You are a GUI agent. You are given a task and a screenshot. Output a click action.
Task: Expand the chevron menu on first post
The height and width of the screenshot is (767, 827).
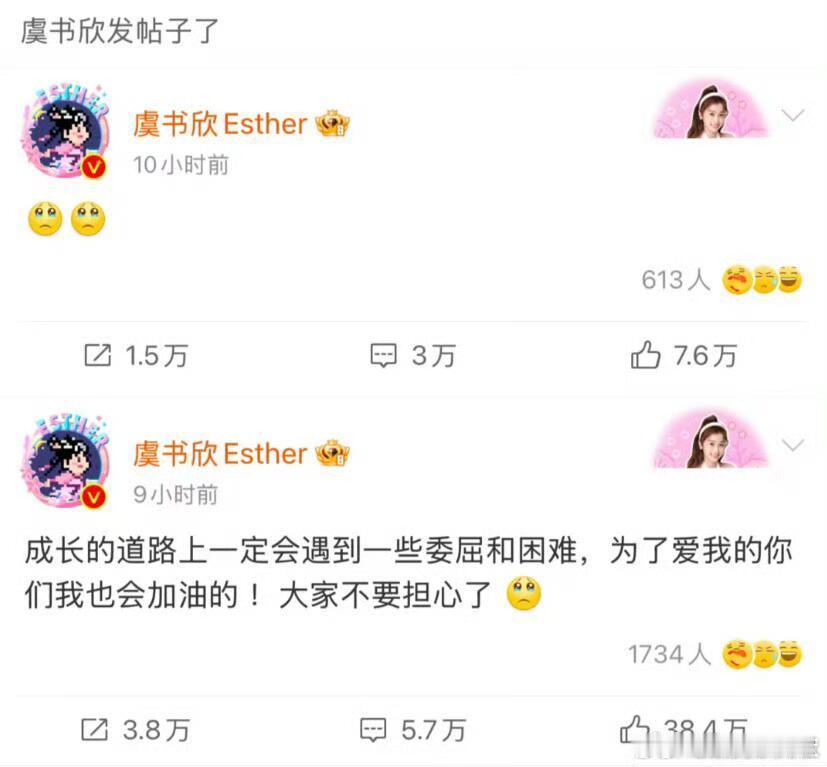tap(793, 115)
